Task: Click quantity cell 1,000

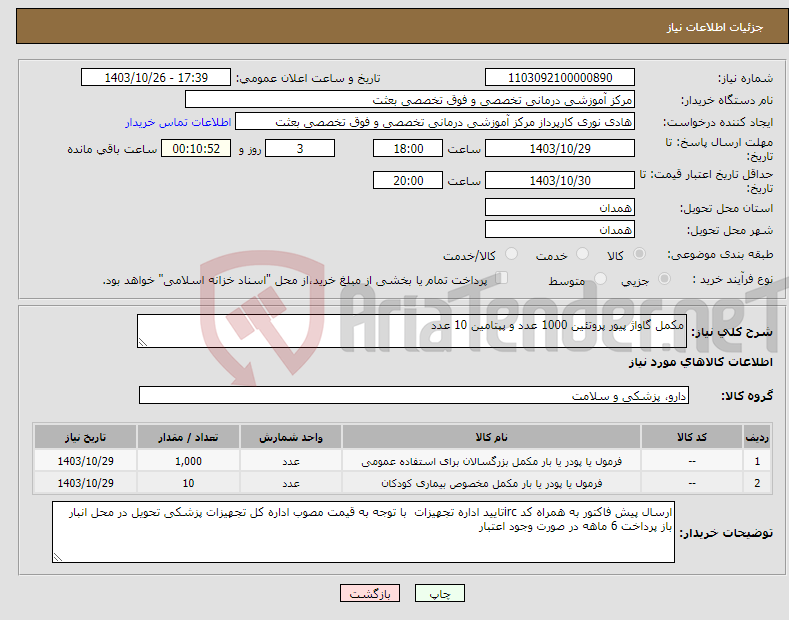Action: [188, 461]
